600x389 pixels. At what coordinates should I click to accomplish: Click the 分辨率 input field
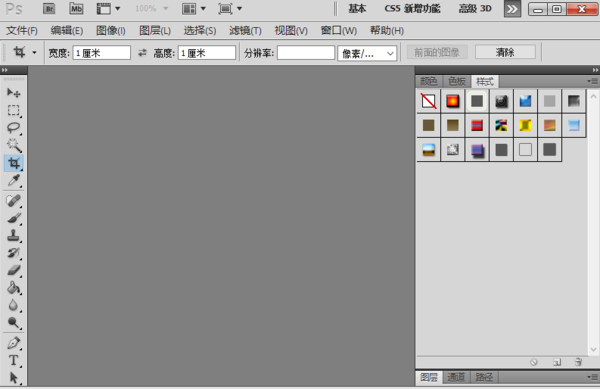(306, 53)
